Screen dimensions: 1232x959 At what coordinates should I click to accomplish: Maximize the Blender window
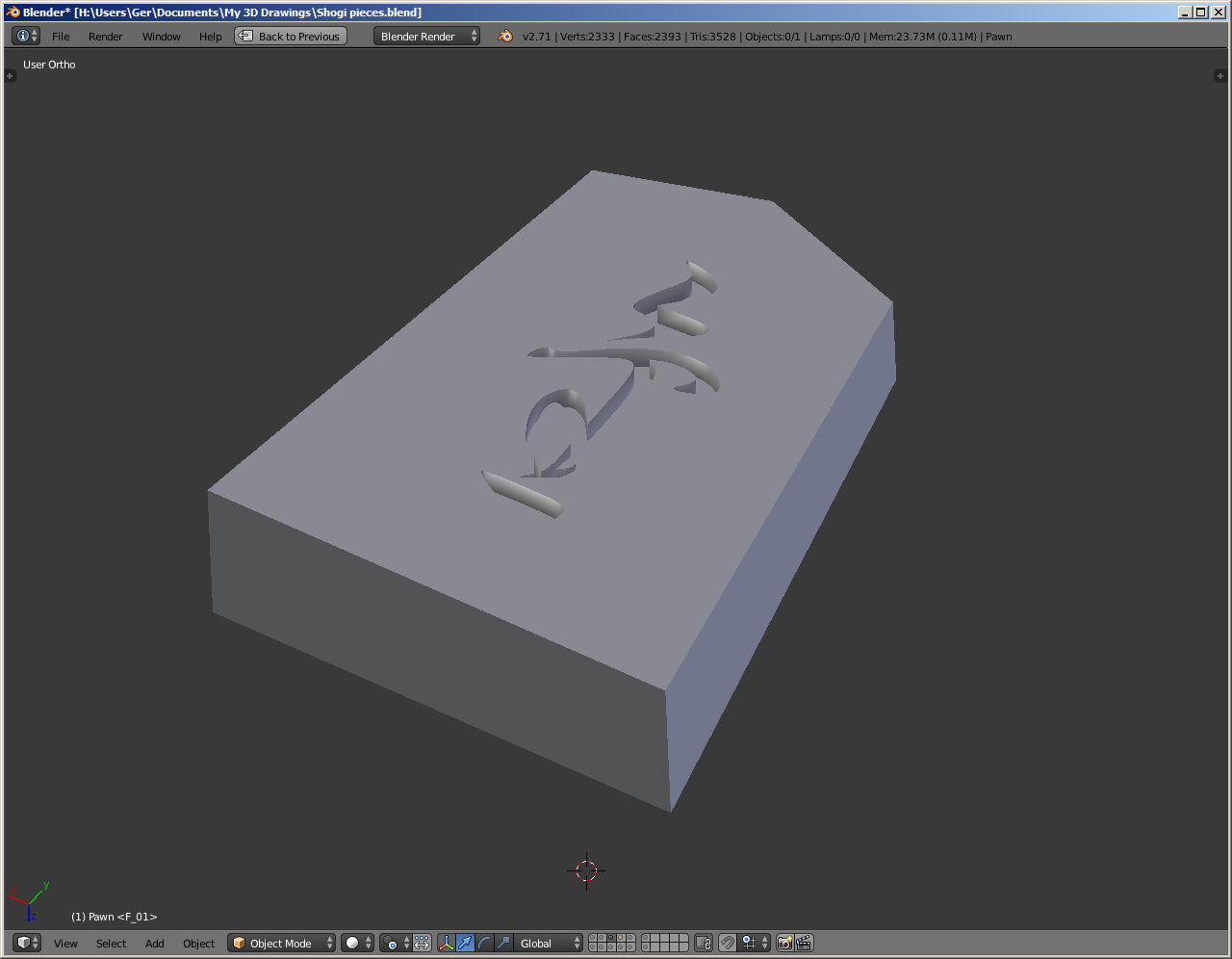pos(1200,12)
